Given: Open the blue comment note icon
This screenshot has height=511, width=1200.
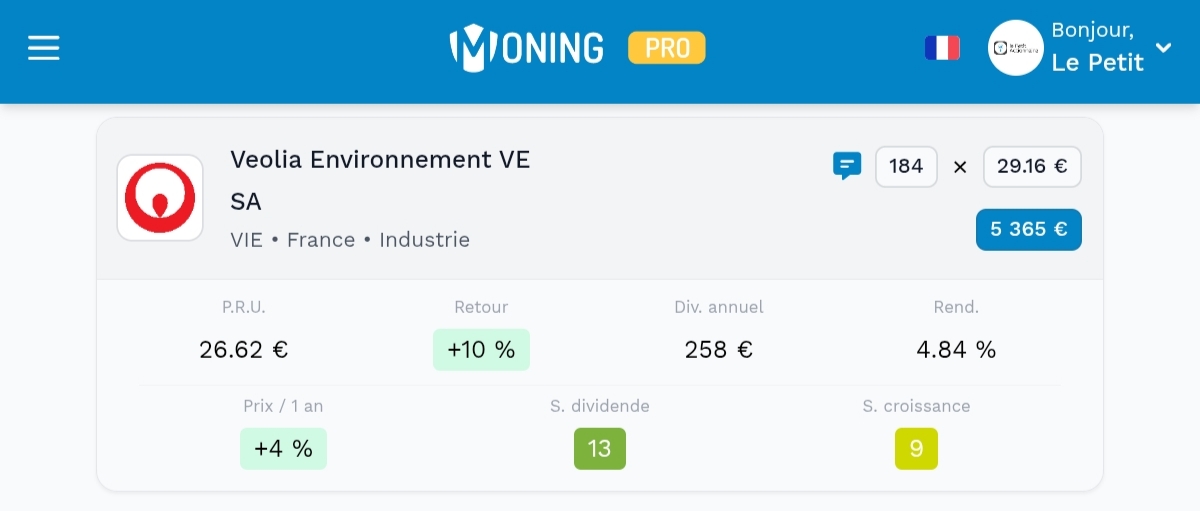Looking at the screenshot, I should pos(847,166).
